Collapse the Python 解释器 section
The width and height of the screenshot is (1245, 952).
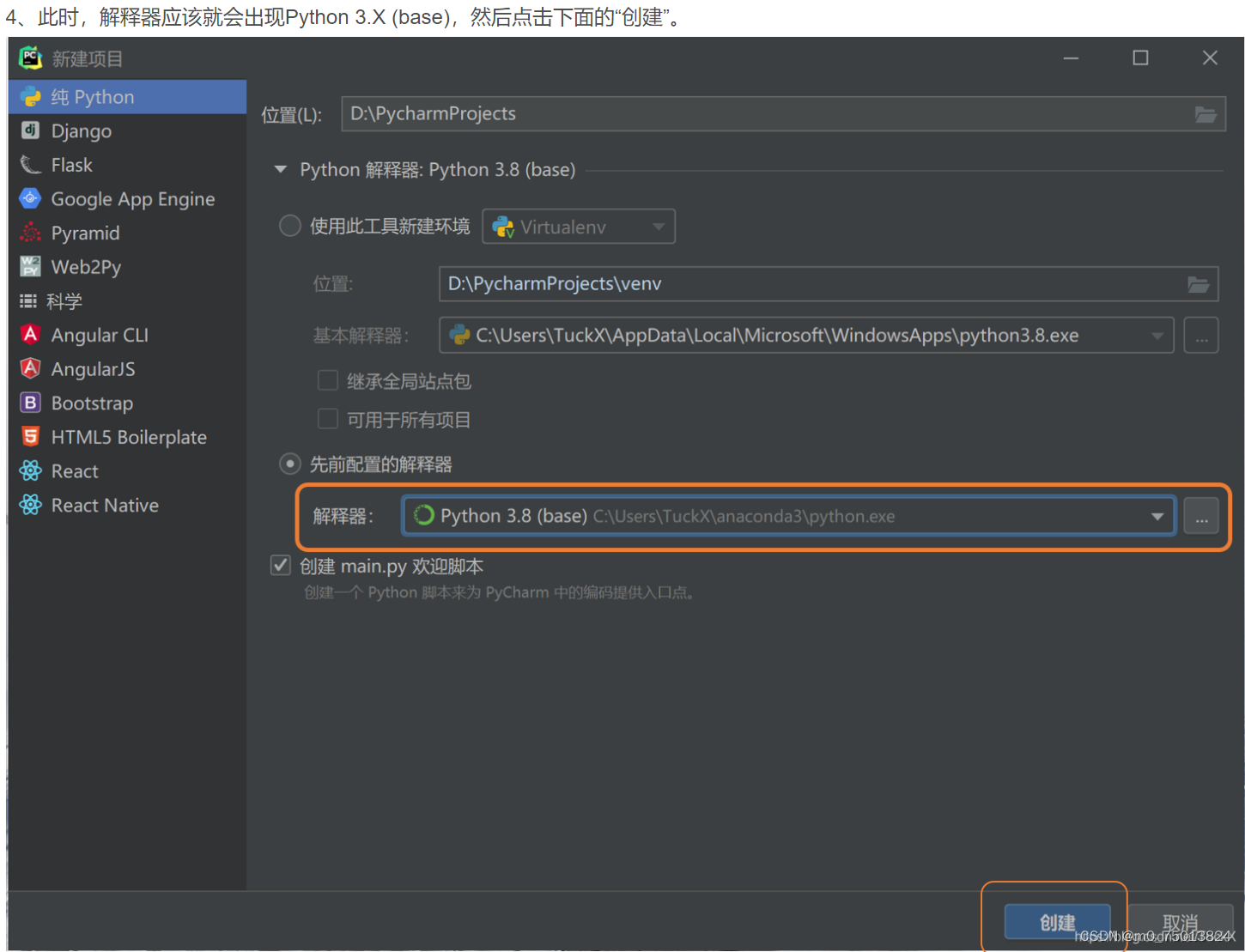[280, 169]
